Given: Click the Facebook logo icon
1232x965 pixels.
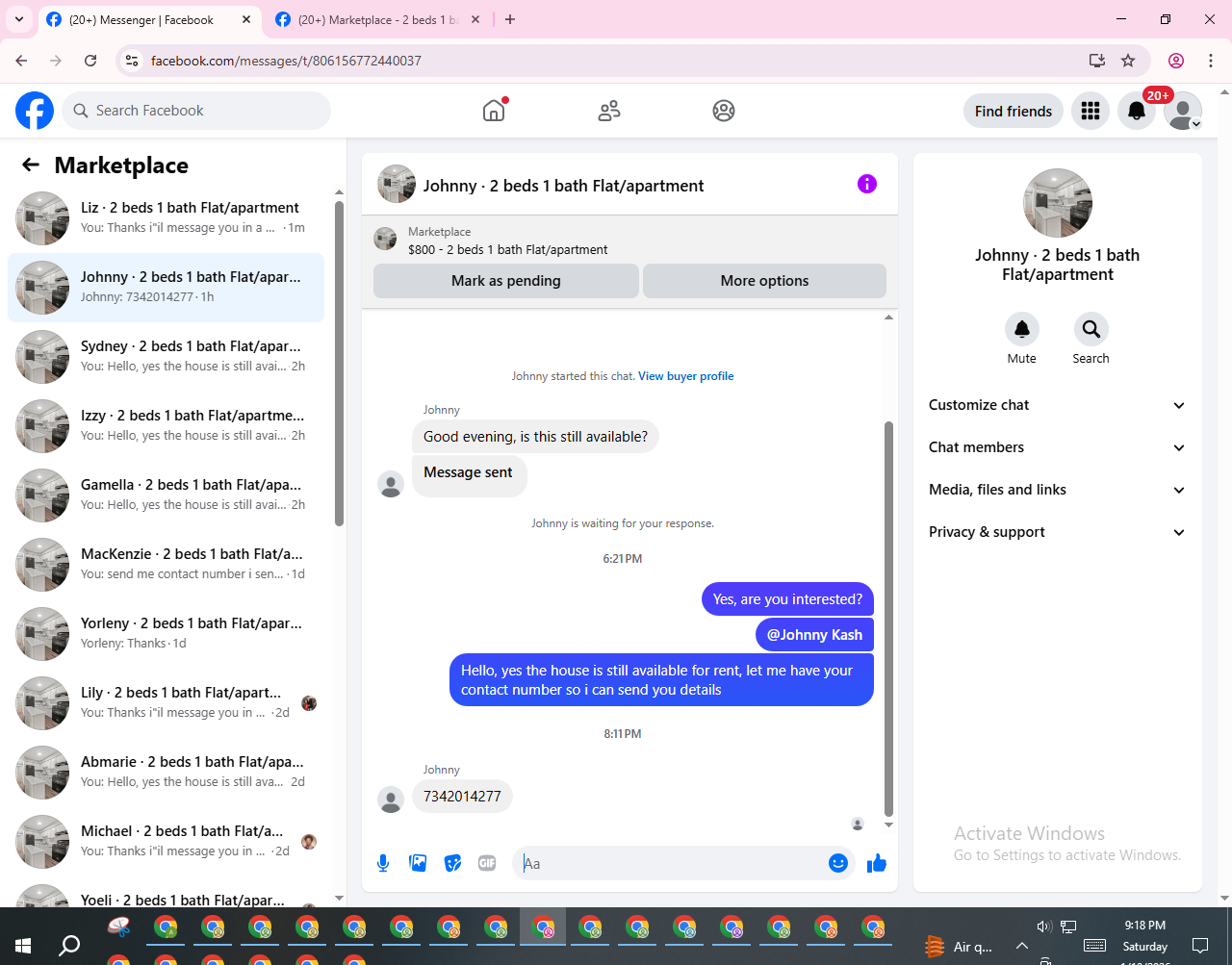Looking at the screenshot, I should 35,111.
